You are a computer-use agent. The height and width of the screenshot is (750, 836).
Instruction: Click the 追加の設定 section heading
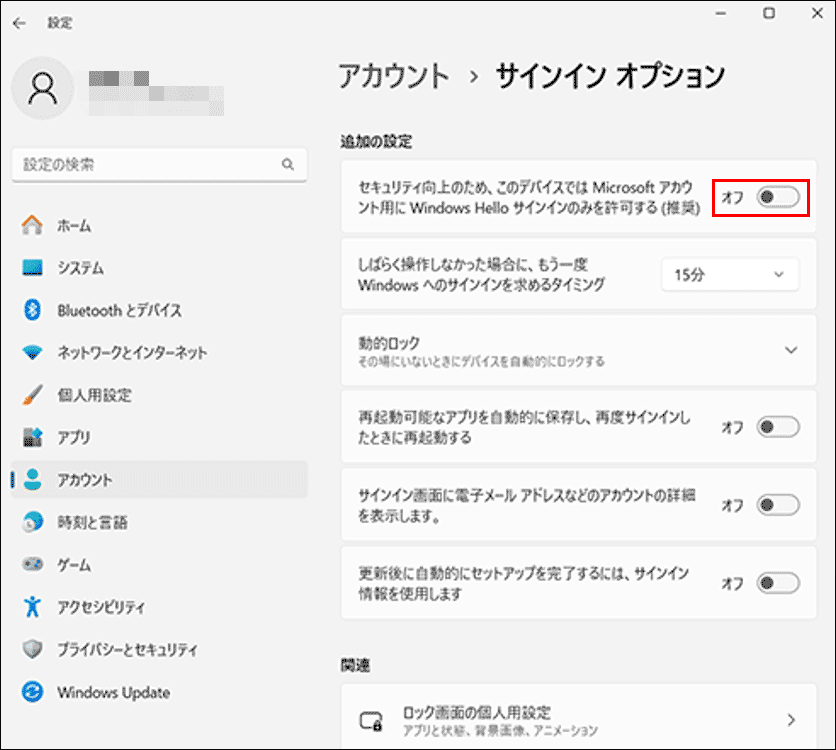[x=376, y=141]
